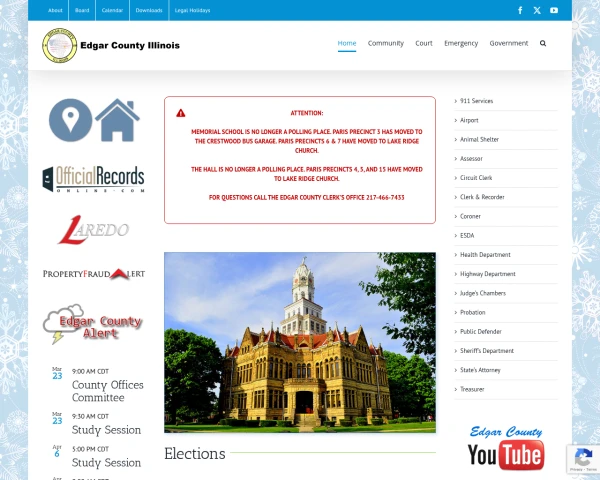
Task: Click the search magnifier icon
Action: (543, 43)
